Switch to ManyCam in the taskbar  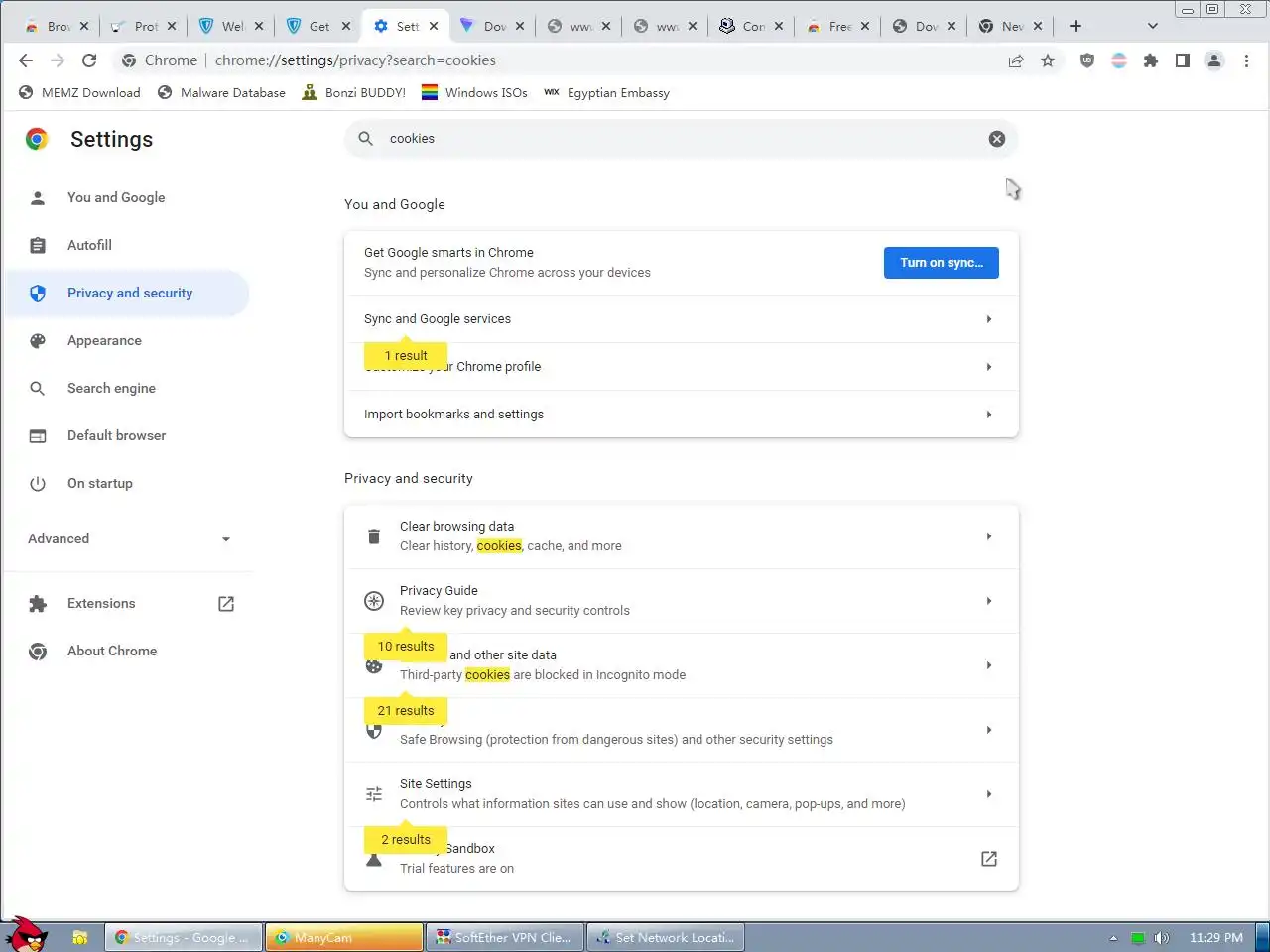point(344,938)
